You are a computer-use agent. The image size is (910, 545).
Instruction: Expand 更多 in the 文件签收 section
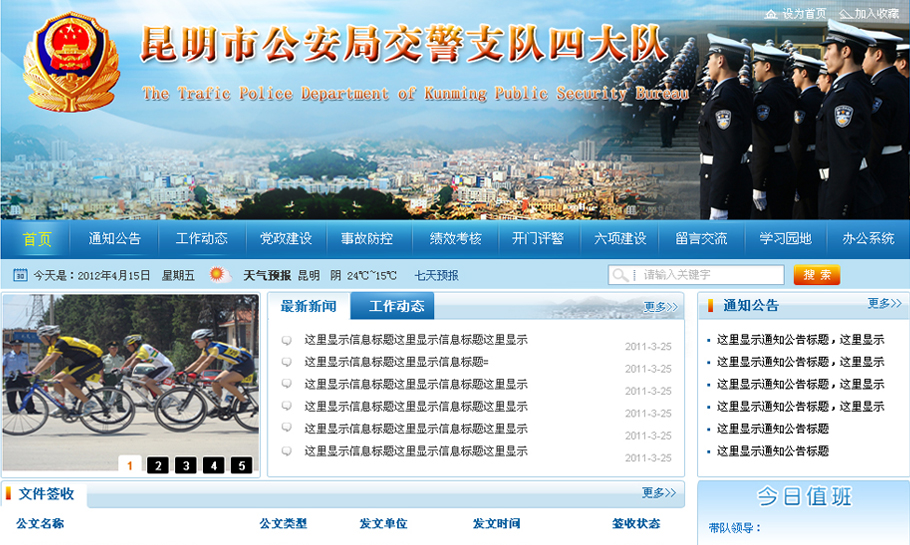tap(659, 493)
